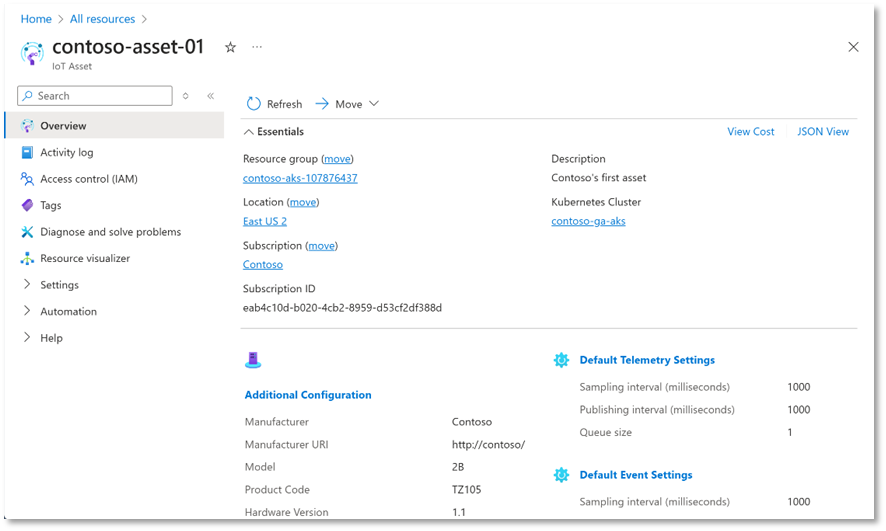The image size is (886, 531).
Task: Click the sidebar Search input field
Action: click(95, 96)
